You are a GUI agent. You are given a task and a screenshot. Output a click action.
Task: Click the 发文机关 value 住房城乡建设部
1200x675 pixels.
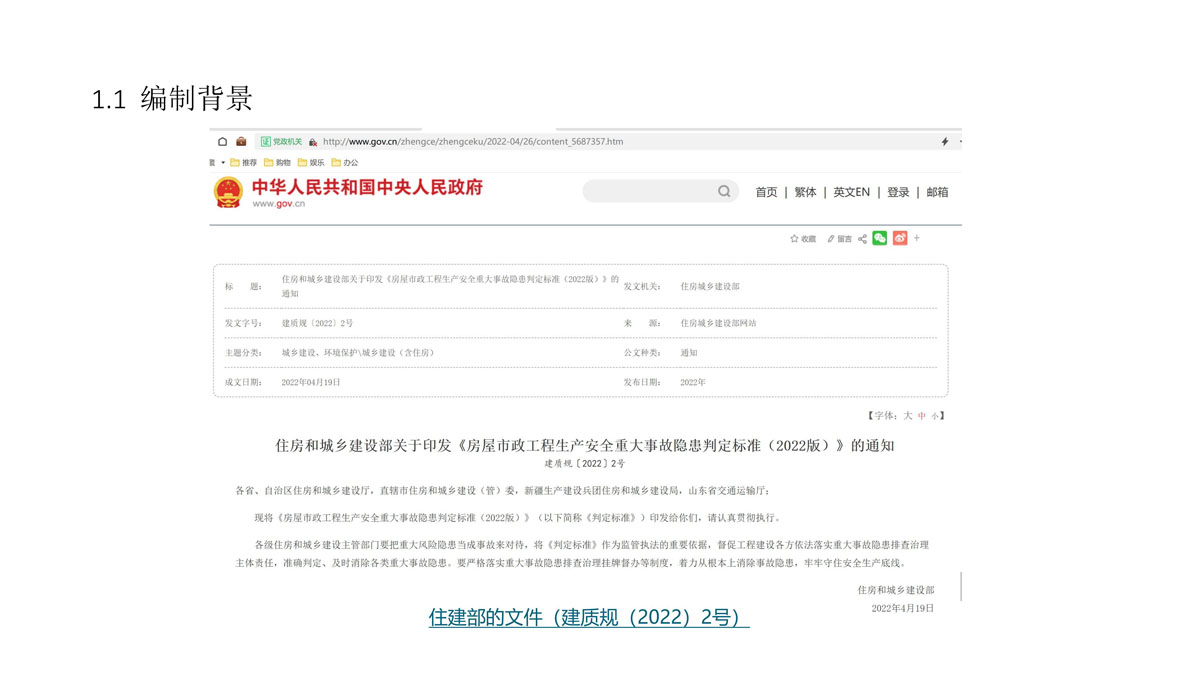pos(710,286)
